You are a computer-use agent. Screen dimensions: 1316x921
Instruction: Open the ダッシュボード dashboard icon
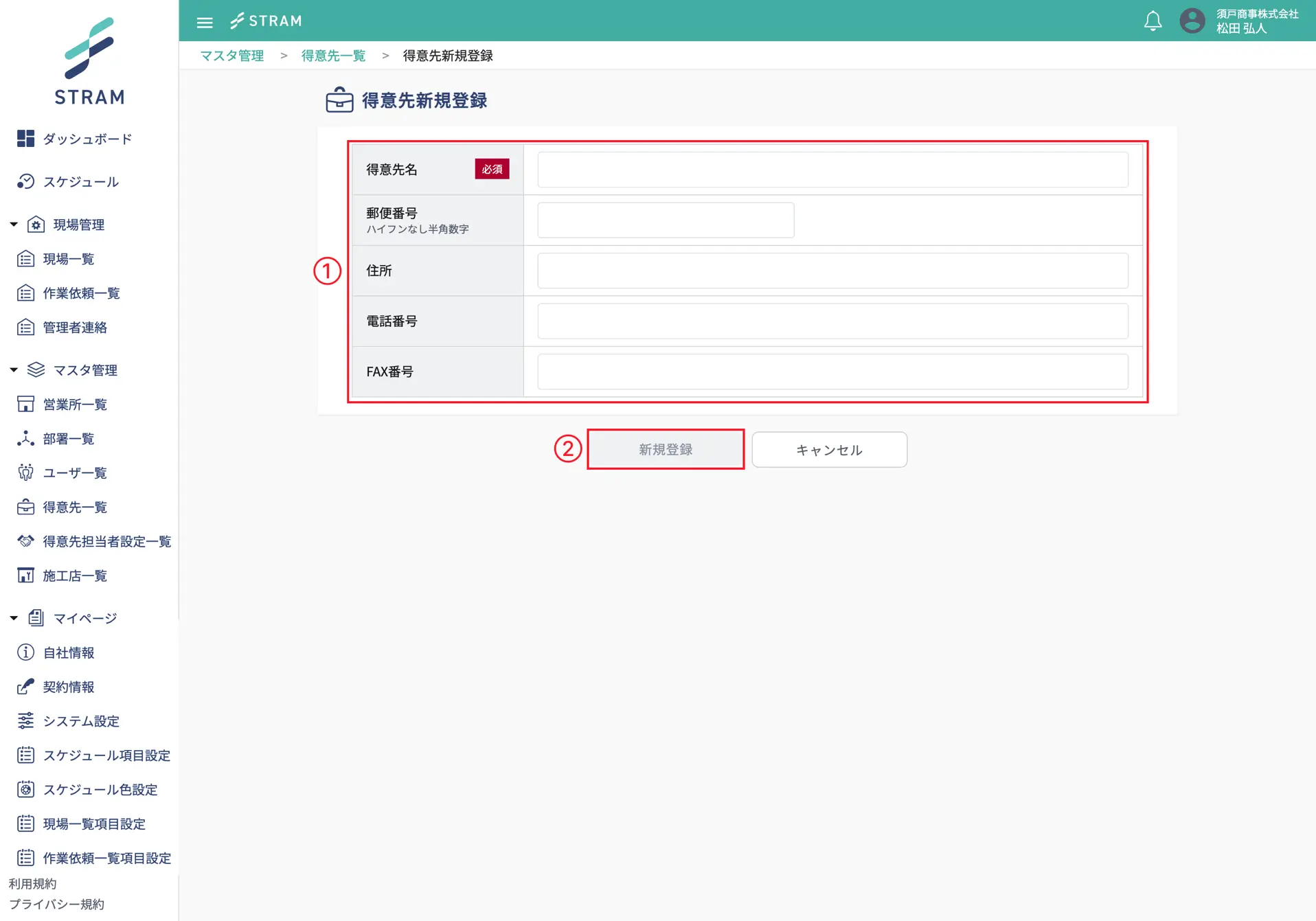[x=25, y=139]
